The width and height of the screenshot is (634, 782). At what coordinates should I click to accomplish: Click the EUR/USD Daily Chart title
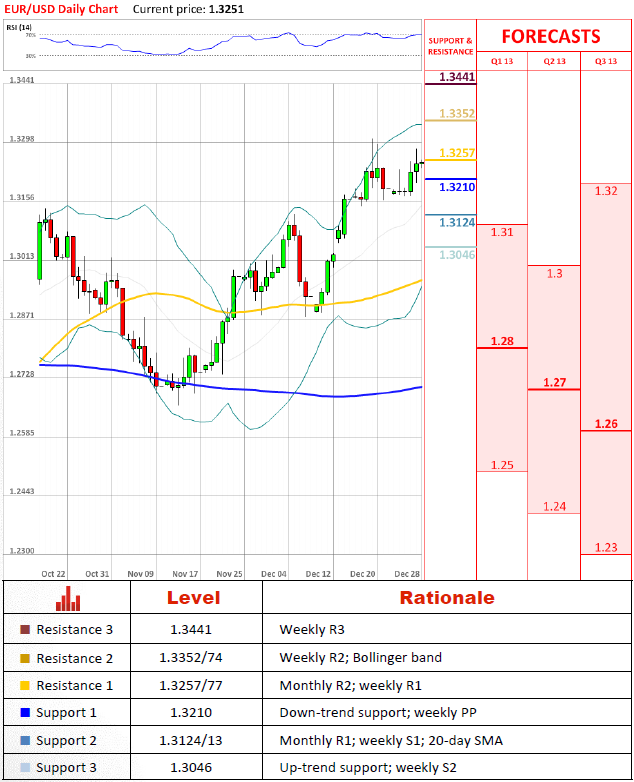point(61,9)
